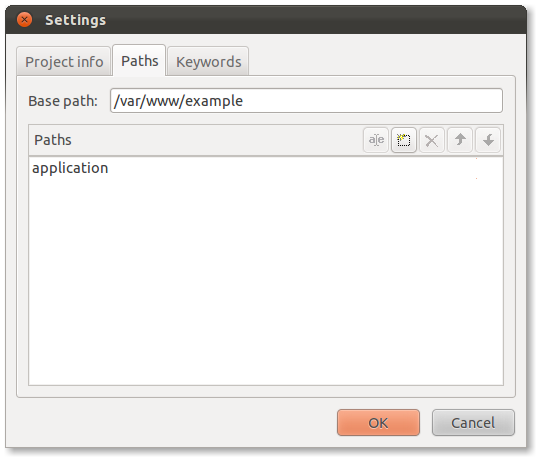Close the Settings dialog with orange X
The height and width of the screenshot is (457, 536).
pyautogui.click(x=24, y=20)
